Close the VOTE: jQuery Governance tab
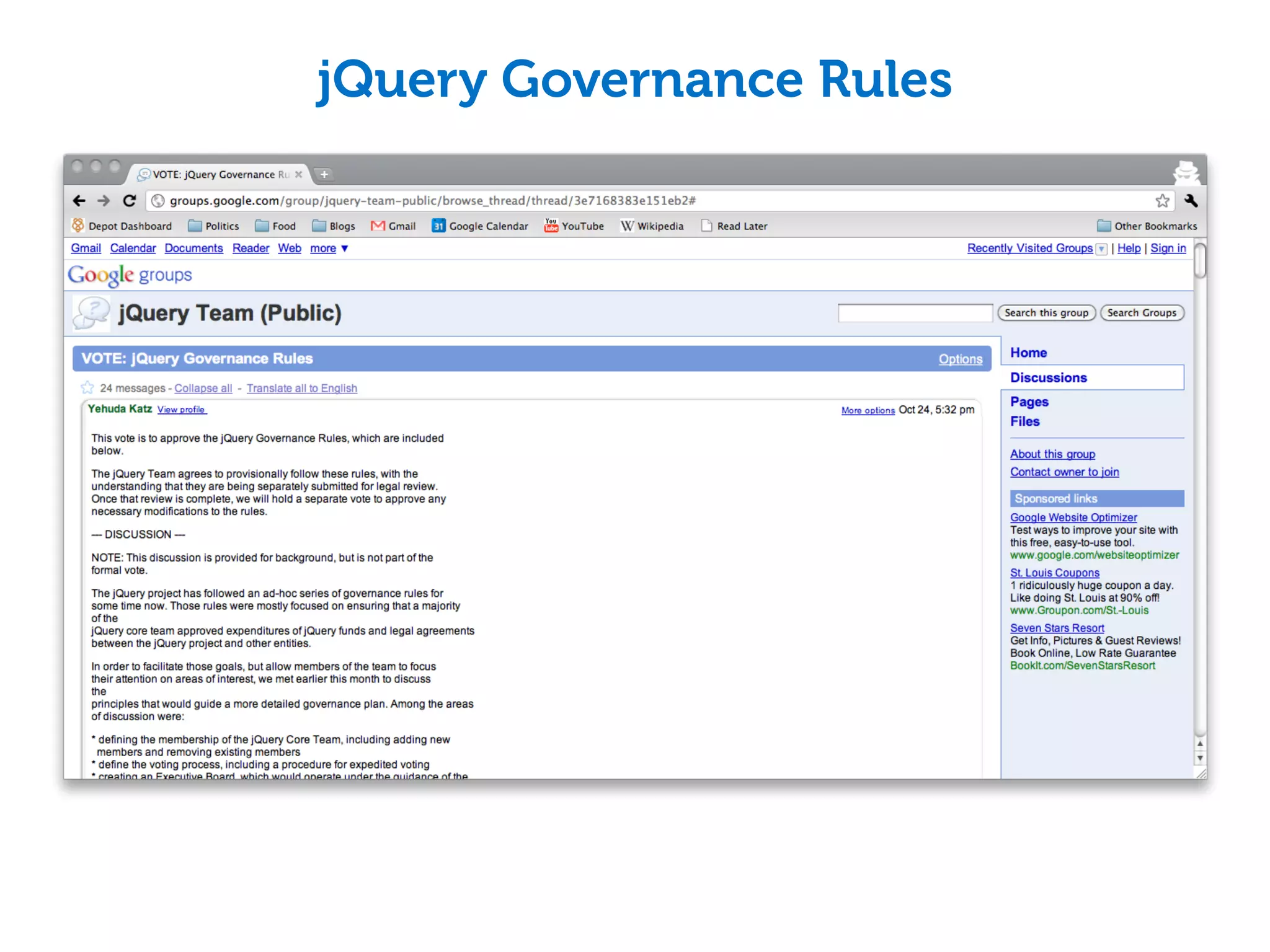The height and width of the screenshot is (952, 1270). click(298, 175)
